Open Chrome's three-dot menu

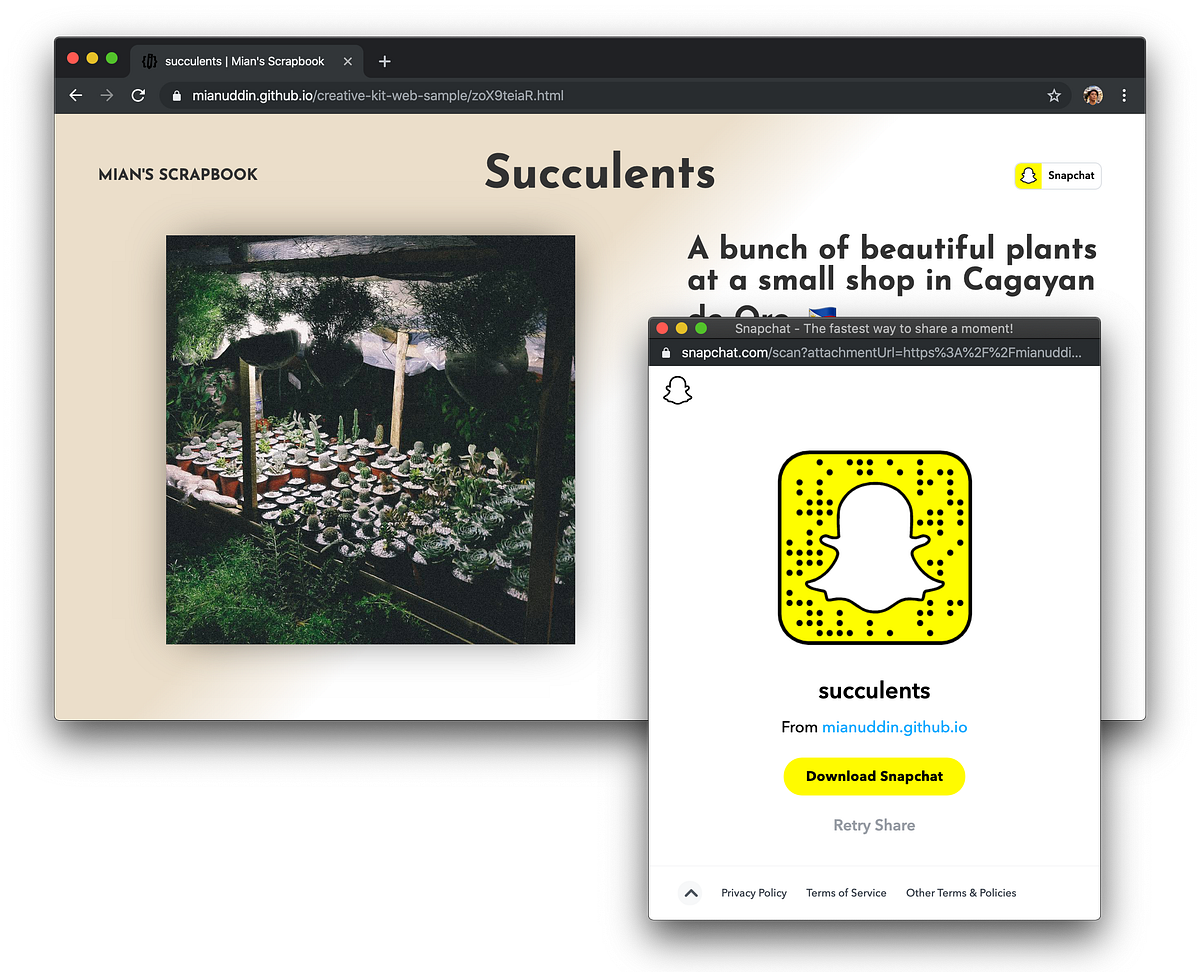pyautogui.click(x=1124, y=95)
